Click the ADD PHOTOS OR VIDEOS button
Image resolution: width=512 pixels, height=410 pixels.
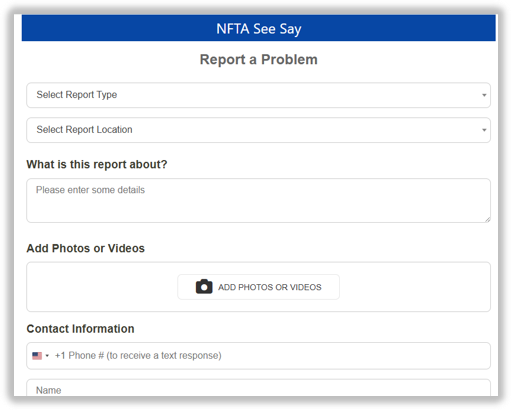click(258, 287)
